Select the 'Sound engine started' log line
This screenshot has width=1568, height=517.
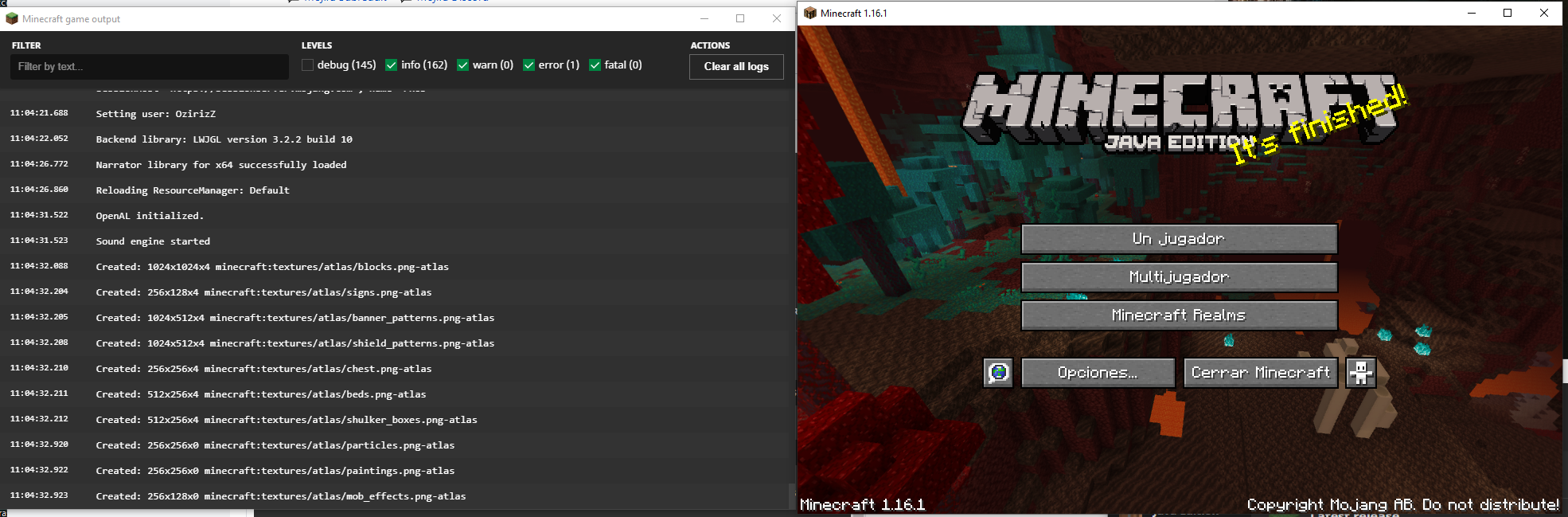tap(395, 241)
